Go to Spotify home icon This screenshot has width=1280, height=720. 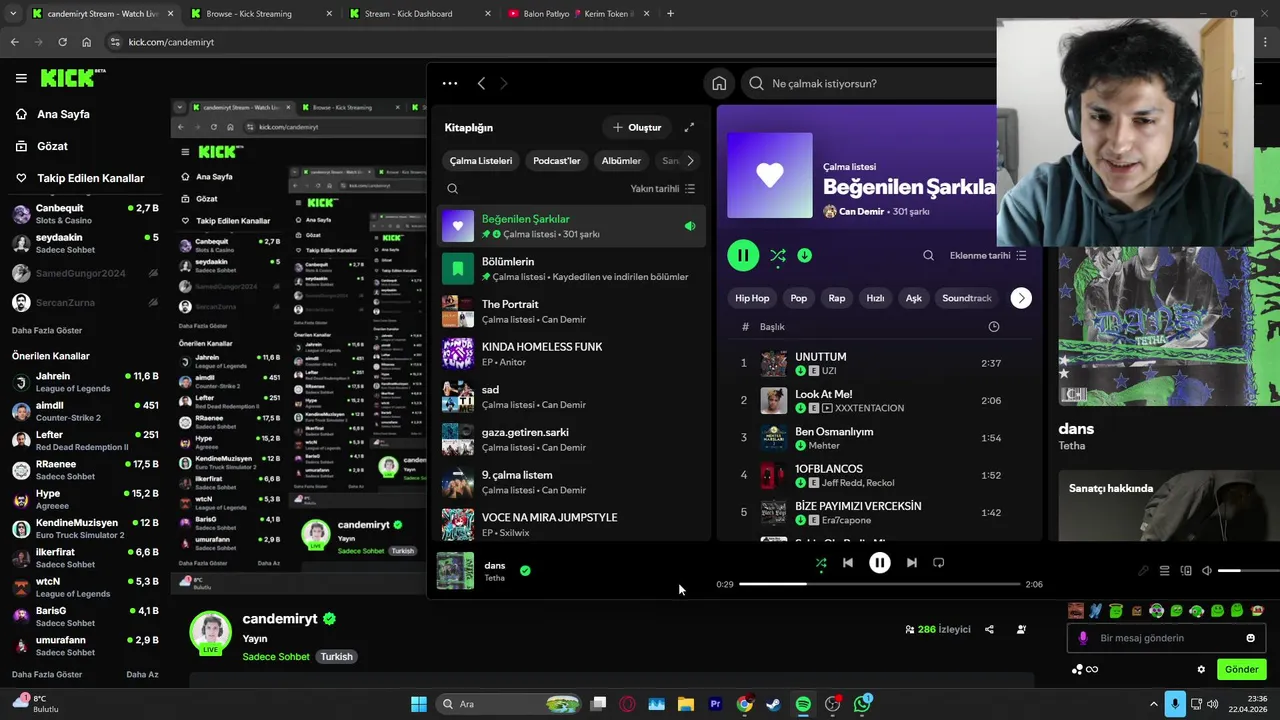point(719,84)
